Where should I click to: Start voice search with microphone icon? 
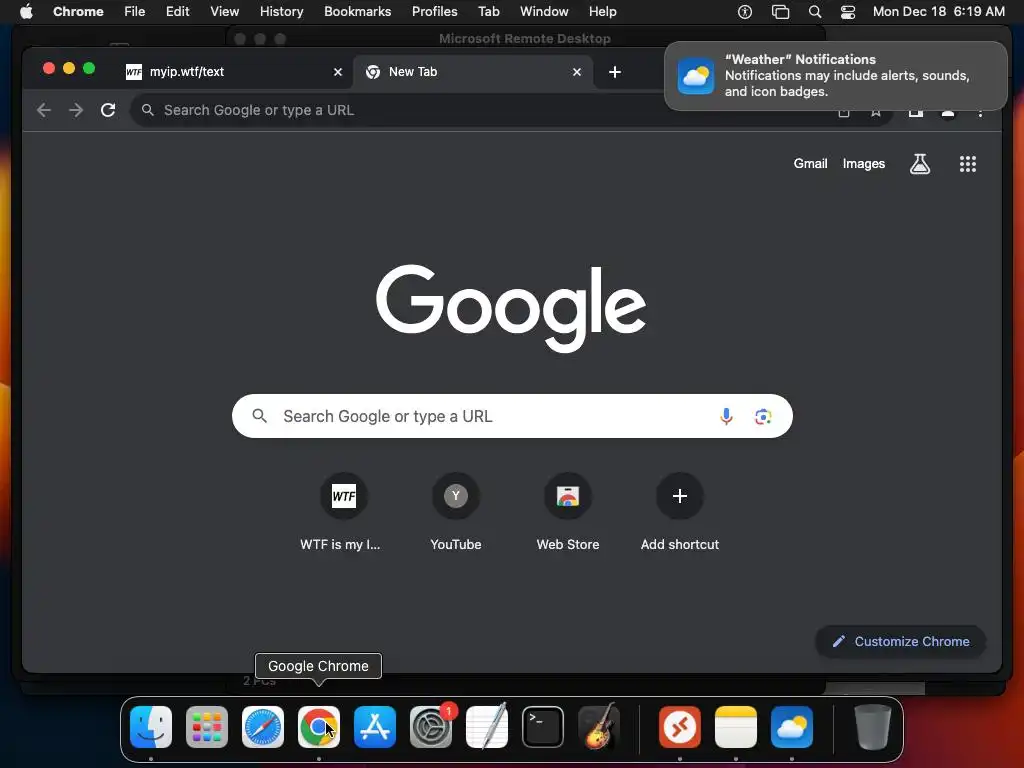[x=726, y=416]
